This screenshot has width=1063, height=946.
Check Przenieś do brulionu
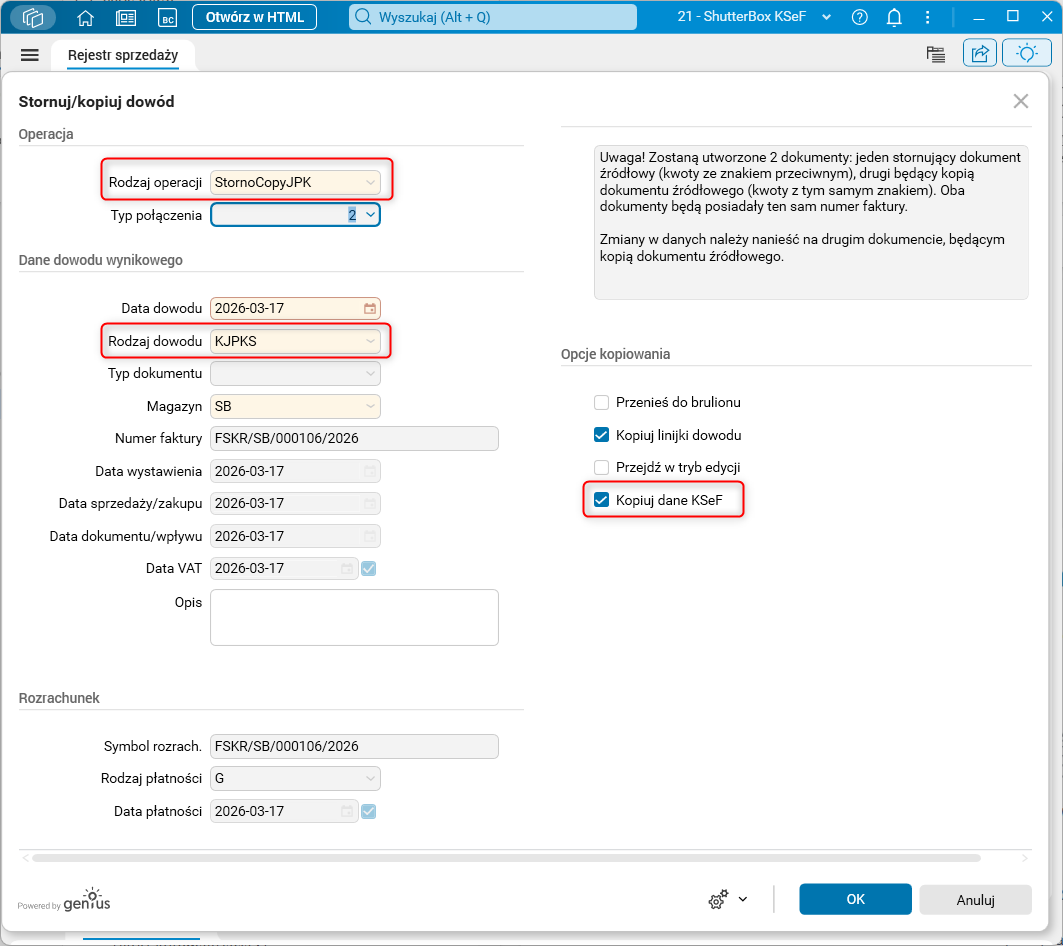[x=601, y=403]
